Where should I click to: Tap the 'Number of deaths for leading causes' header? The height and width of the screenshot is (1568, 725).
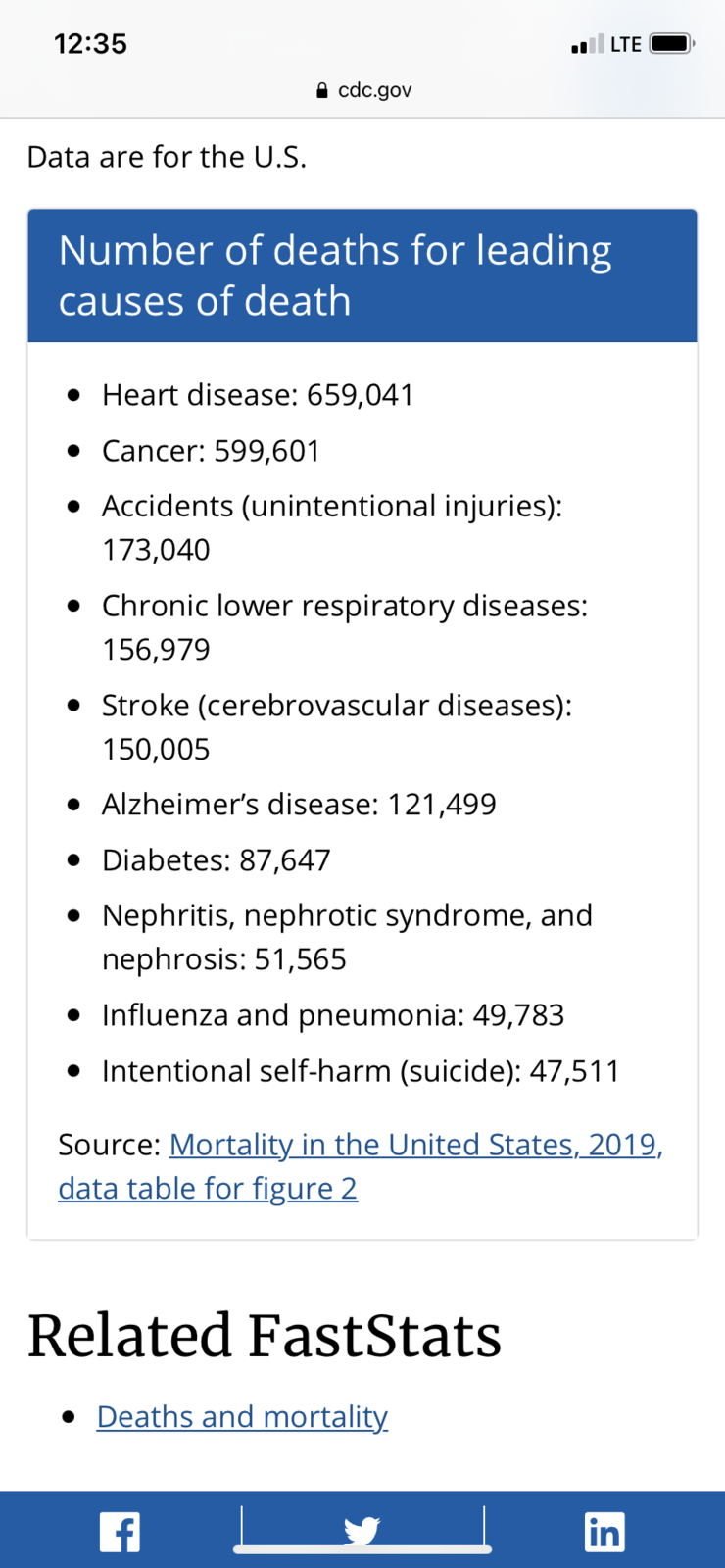tap(362, 275)
